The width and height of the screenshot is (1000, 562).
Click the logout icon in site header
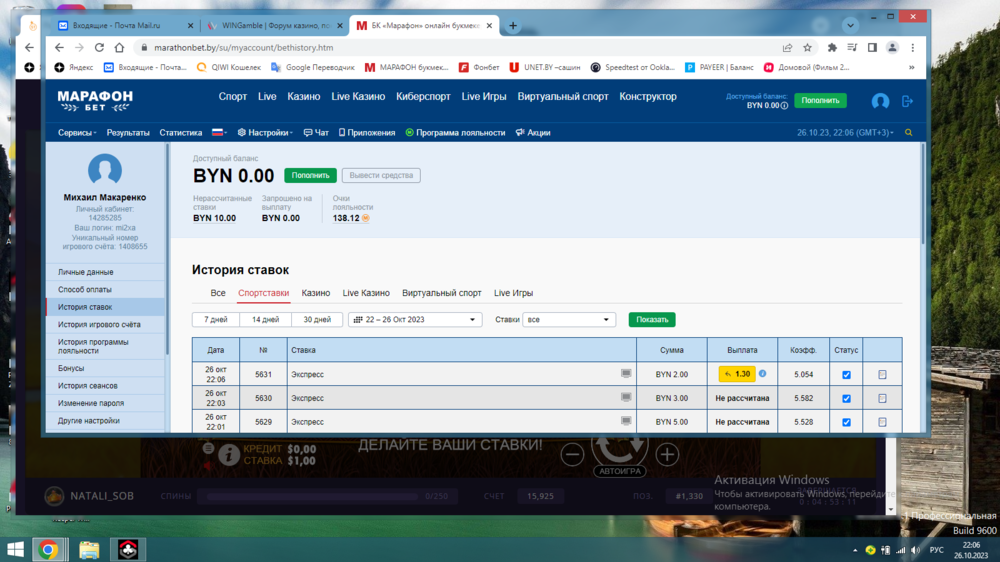point(907,101)
